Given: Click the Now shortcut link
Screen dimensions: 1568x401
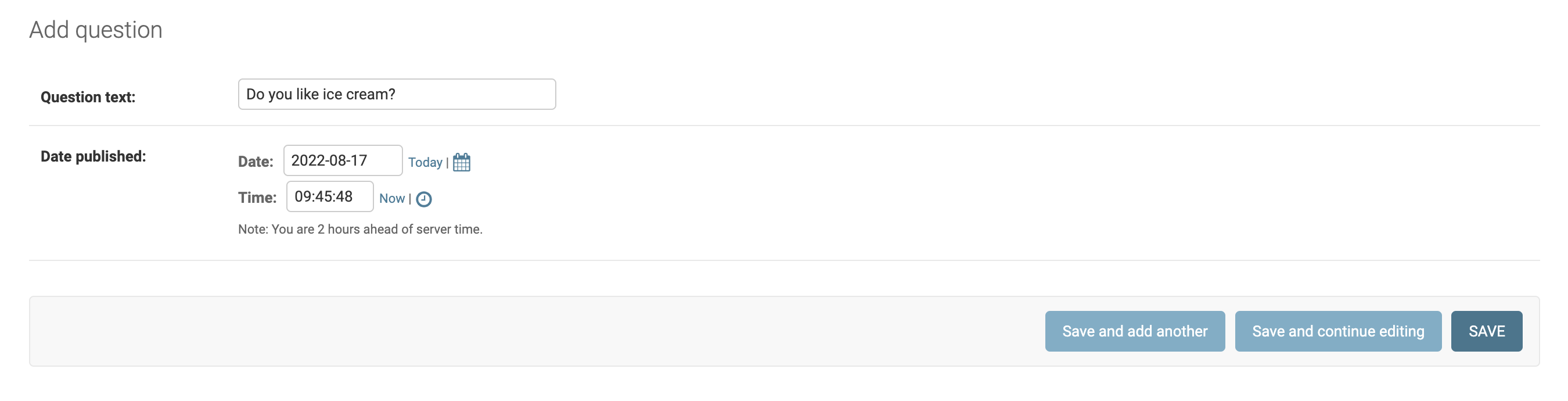Looking at the screenshot, I should (393, 198).
